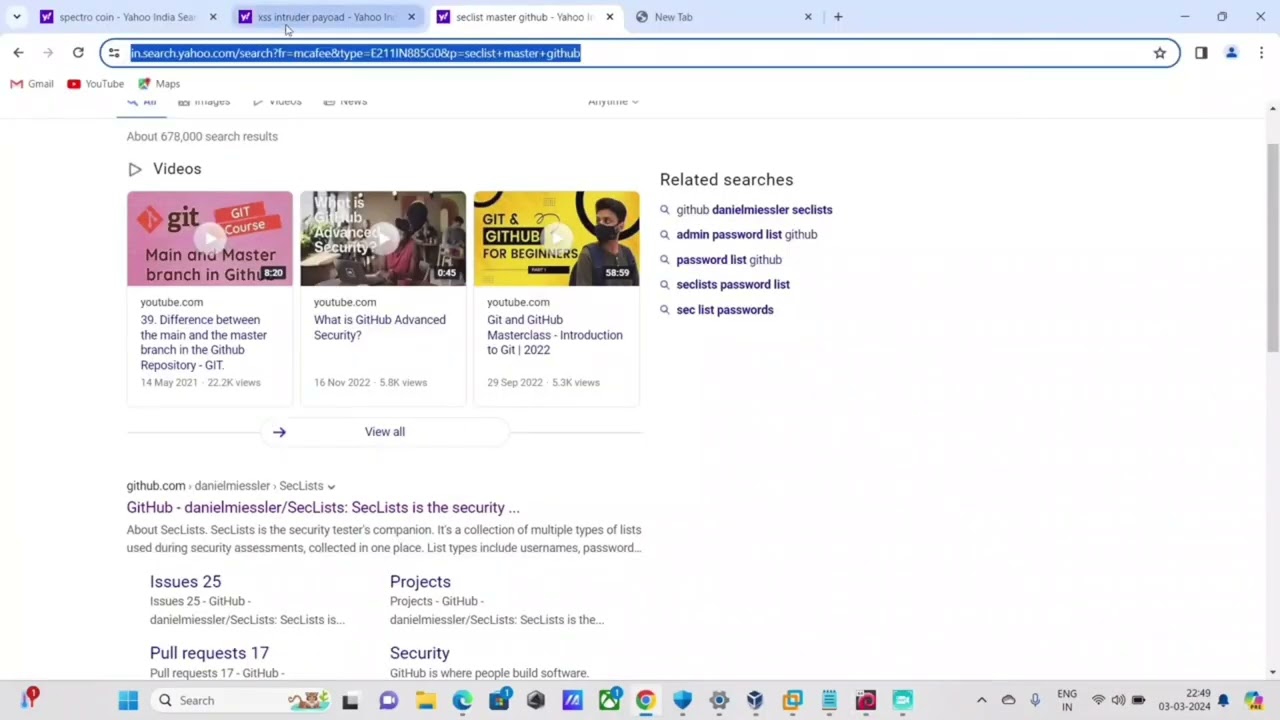
Task: Play the Git and GitHub for Beginners thumbnail
Action: tap(556, 239)
